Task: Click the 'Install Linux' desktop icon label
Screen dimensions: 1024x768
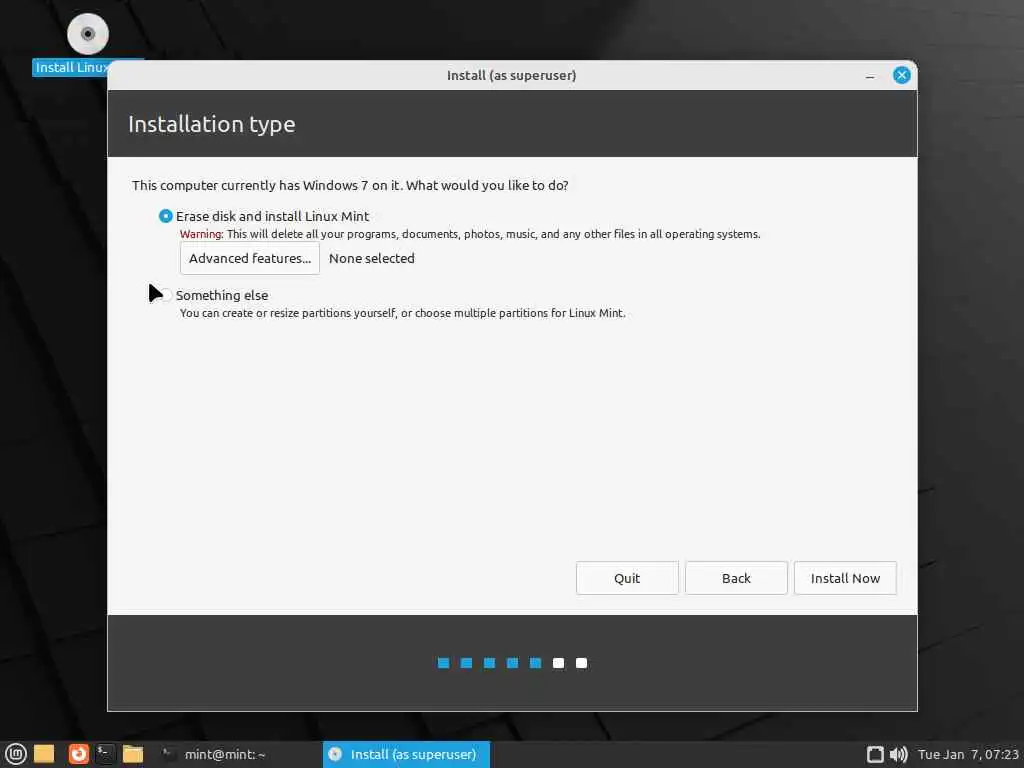Action: click(x=71, y=67)
